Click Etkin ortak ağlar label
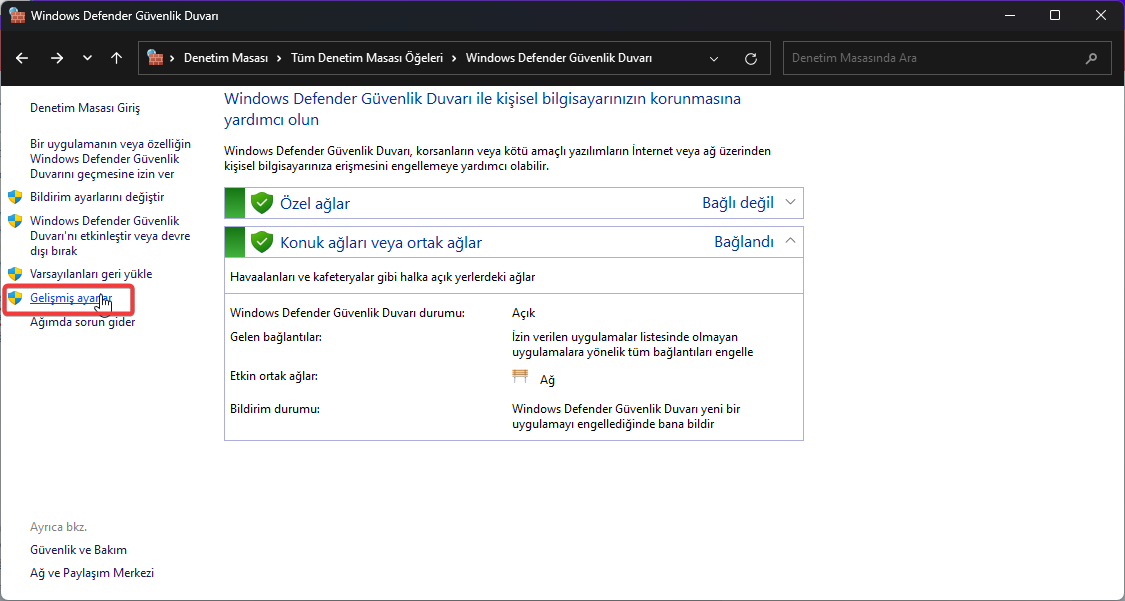 (x=273, y=376)
